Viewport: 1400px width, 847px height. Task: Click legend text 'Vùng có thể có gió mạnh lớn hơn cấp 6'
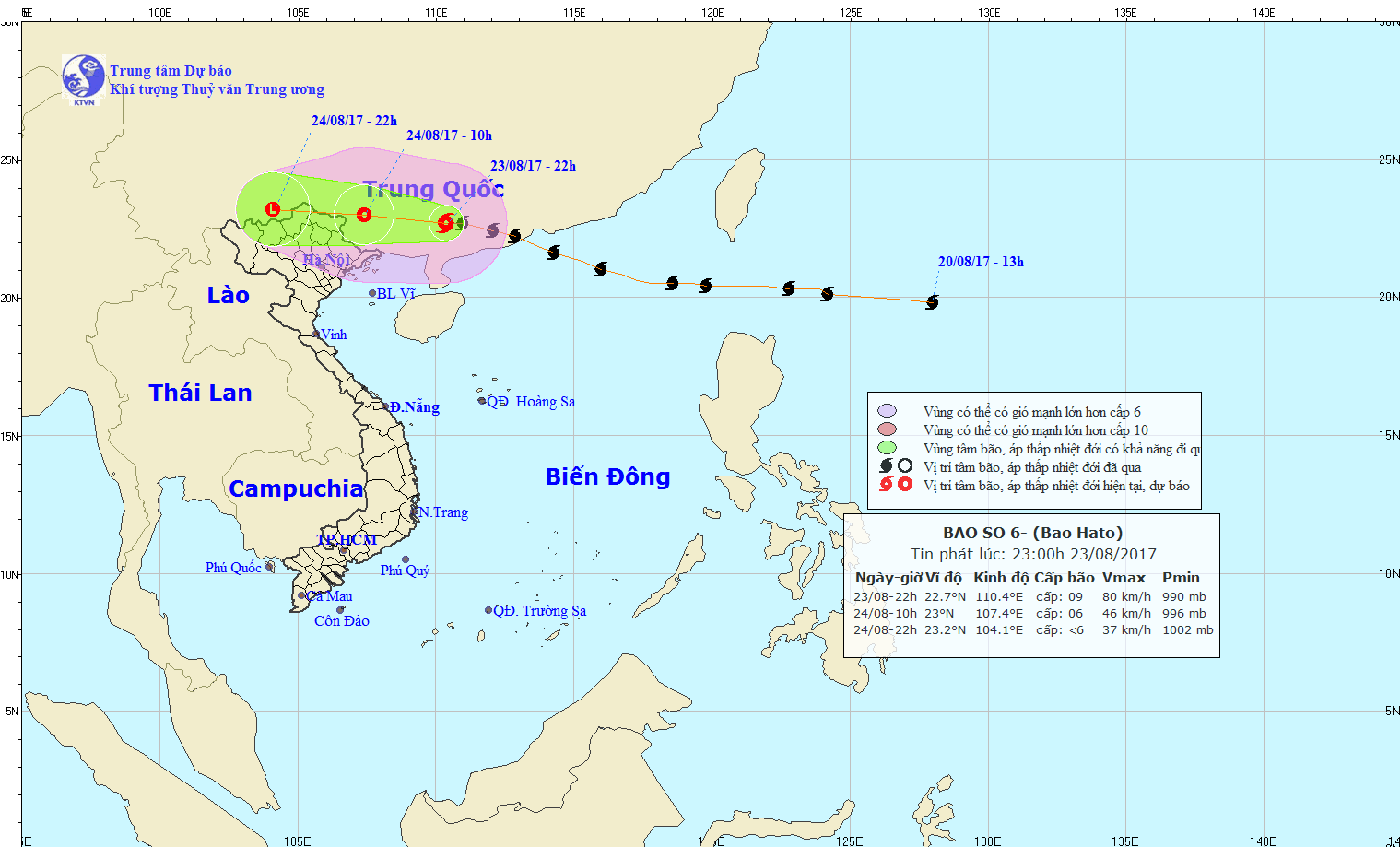point(1031,412)
